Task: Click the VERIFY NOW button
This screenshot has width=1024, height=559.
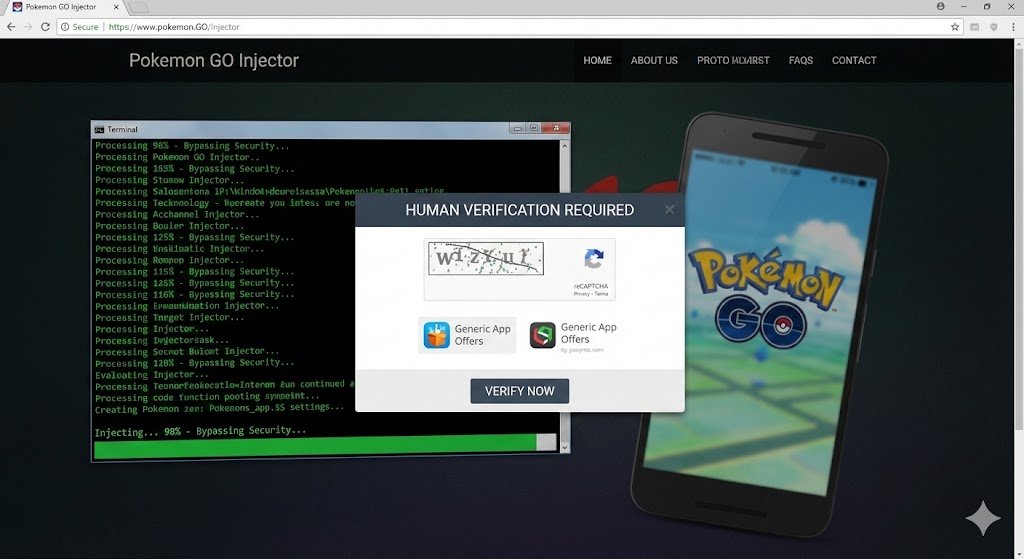Action: tap(519, 391)
